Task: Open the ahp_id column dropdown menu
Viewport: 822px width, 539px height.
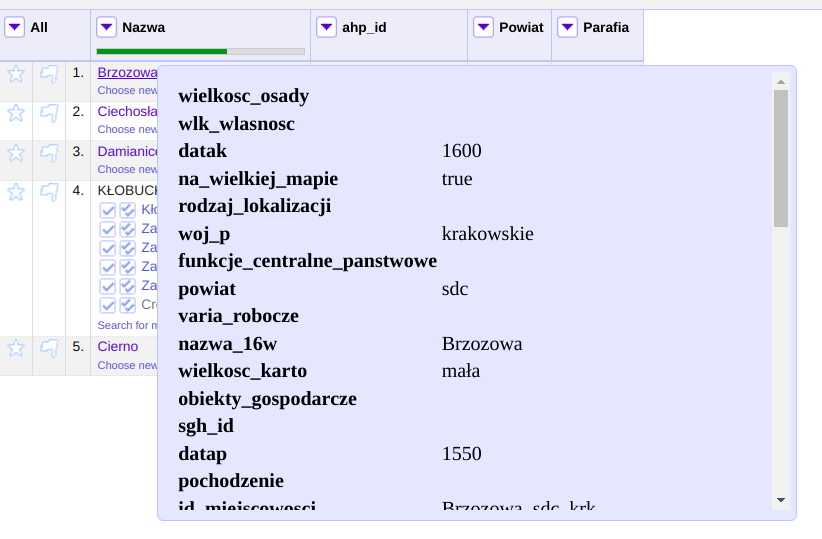Action: click(326, 27)
